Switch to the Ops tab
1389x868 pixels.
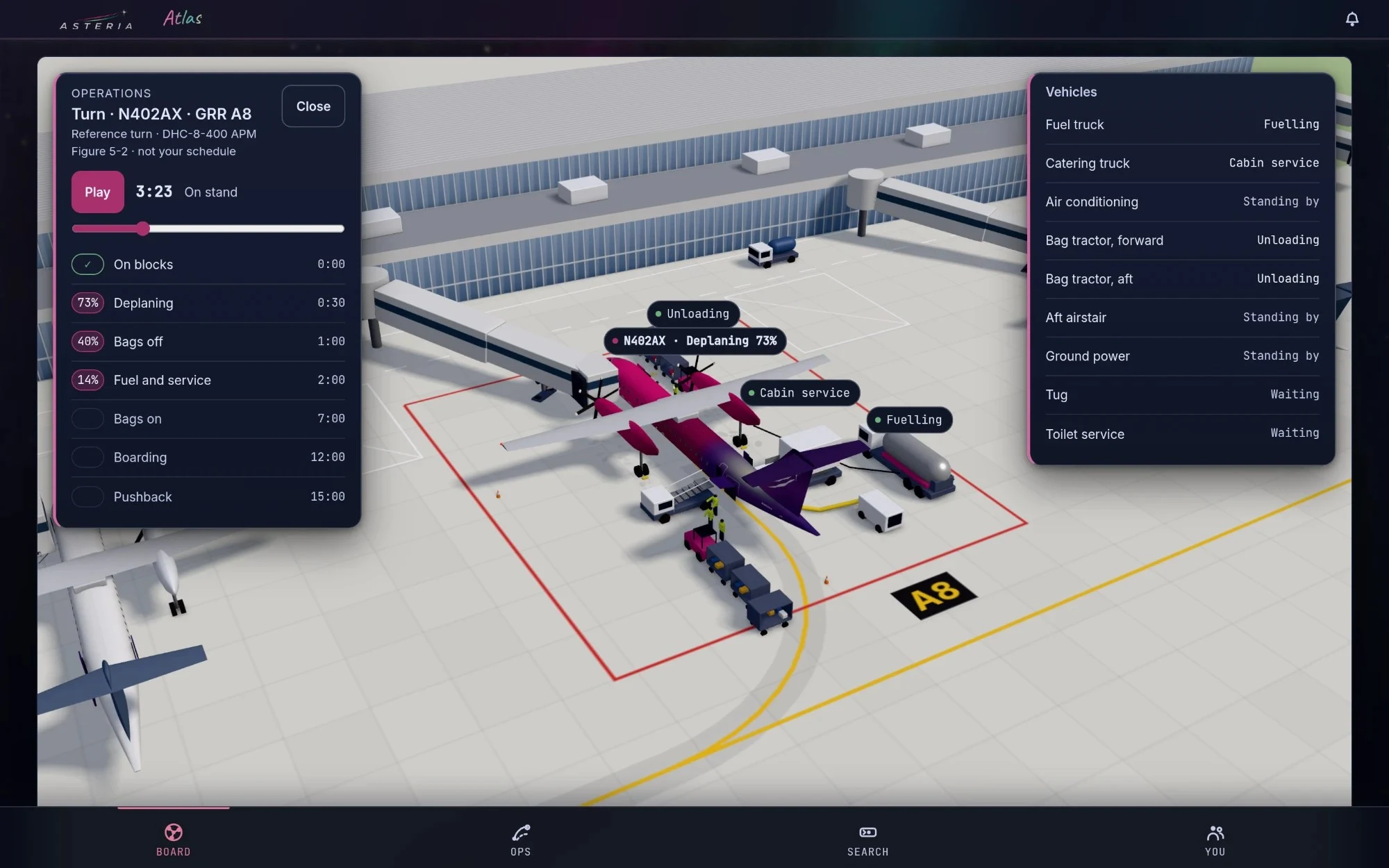pos(521,840)
